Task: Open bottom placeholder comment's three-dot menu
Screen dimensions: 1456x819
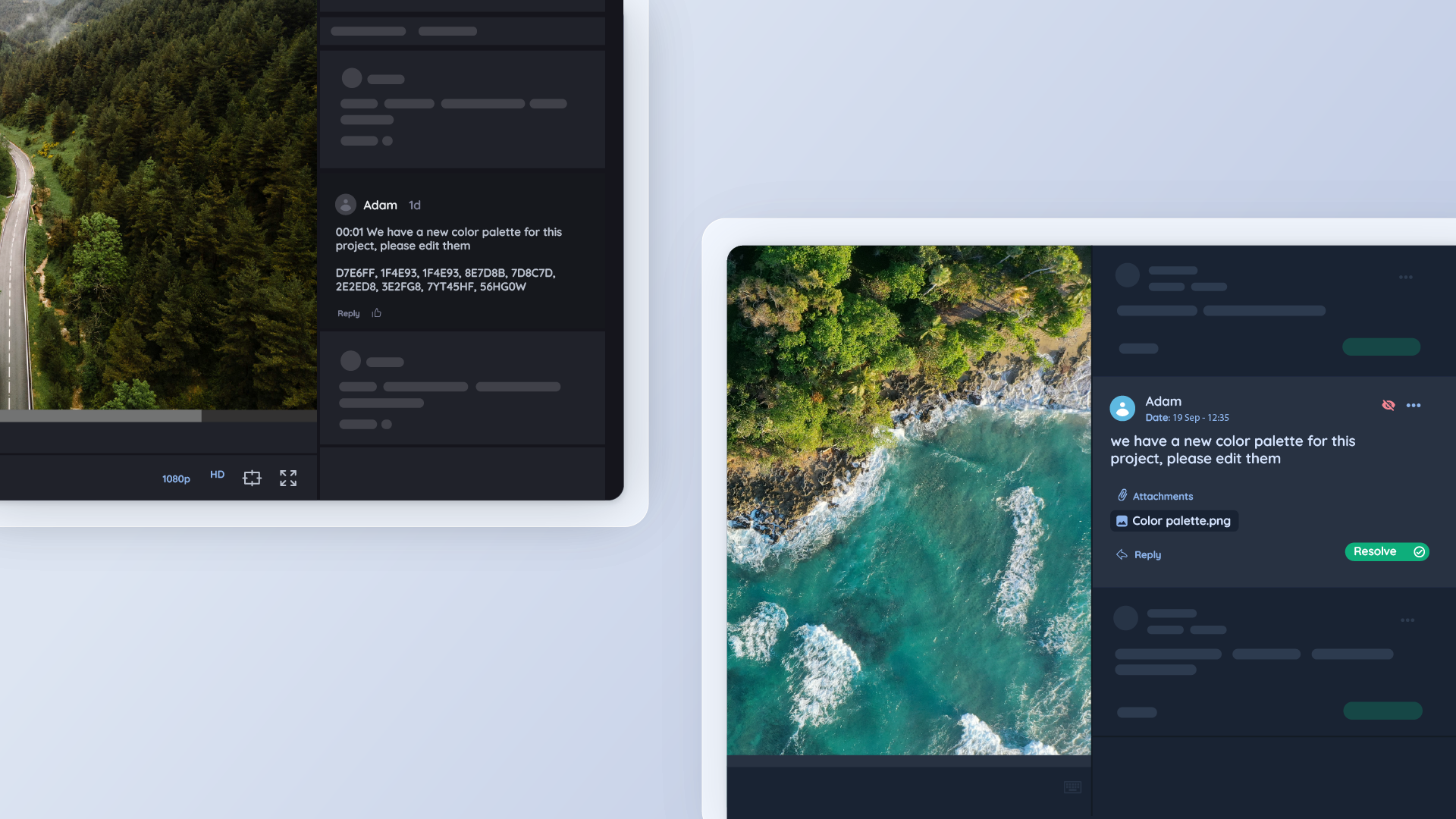Action: pos(1407,620)
